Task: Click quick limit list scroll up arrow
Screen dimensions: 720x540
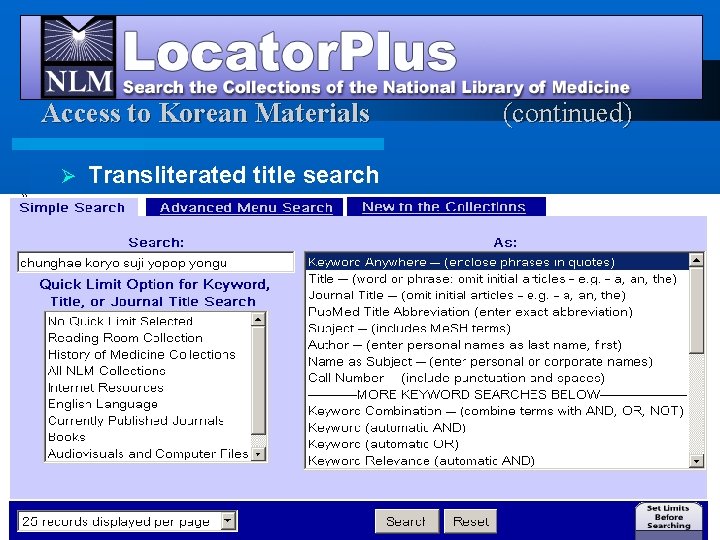Action: (259, 319)
